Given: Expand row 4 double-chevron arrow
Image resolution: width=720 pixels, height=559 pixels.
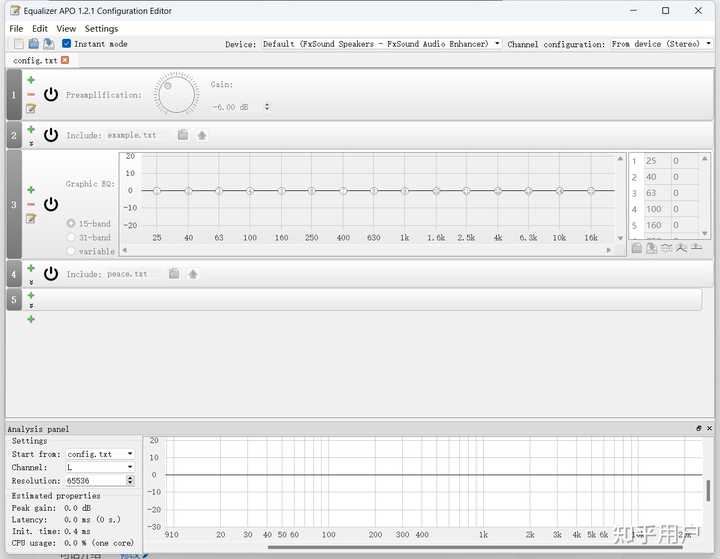Looking at the screenshot, I should (31, 282).
